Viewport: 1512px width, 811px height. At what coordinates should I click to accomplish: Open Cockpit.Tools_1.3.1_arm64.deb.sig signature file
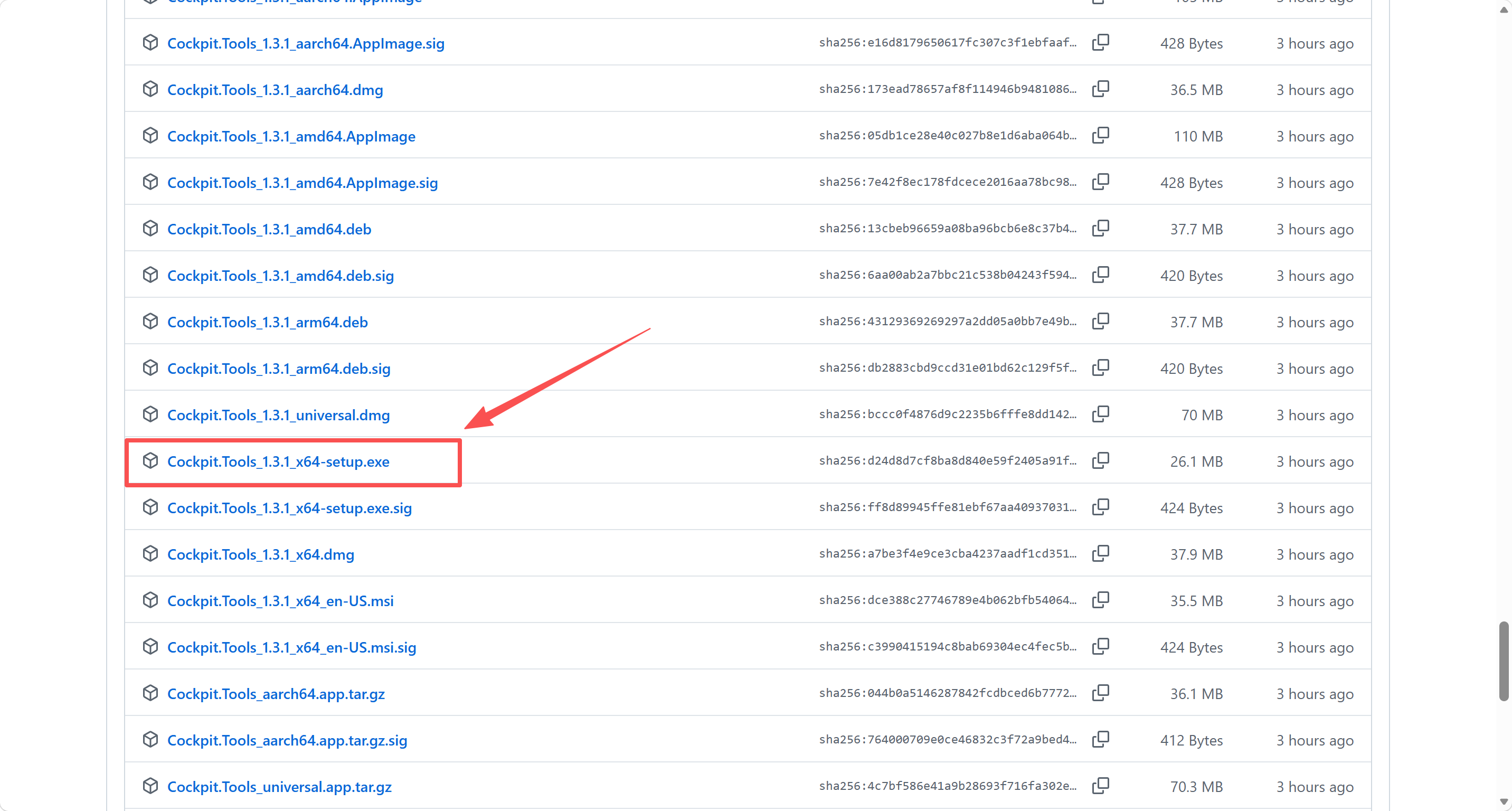[x=279, y=369]
